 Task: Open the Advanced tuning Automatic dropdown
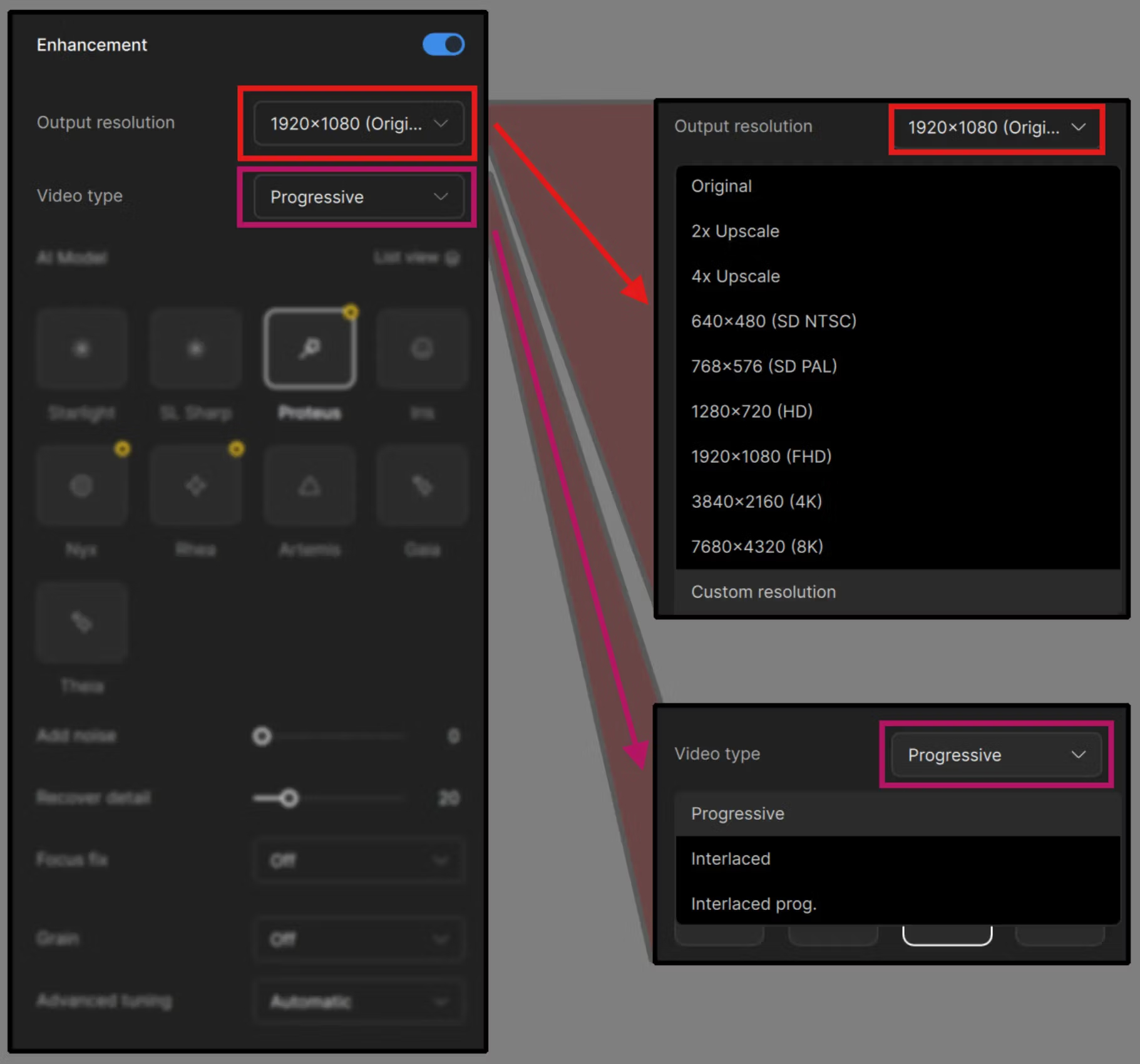pos(358,1001)
